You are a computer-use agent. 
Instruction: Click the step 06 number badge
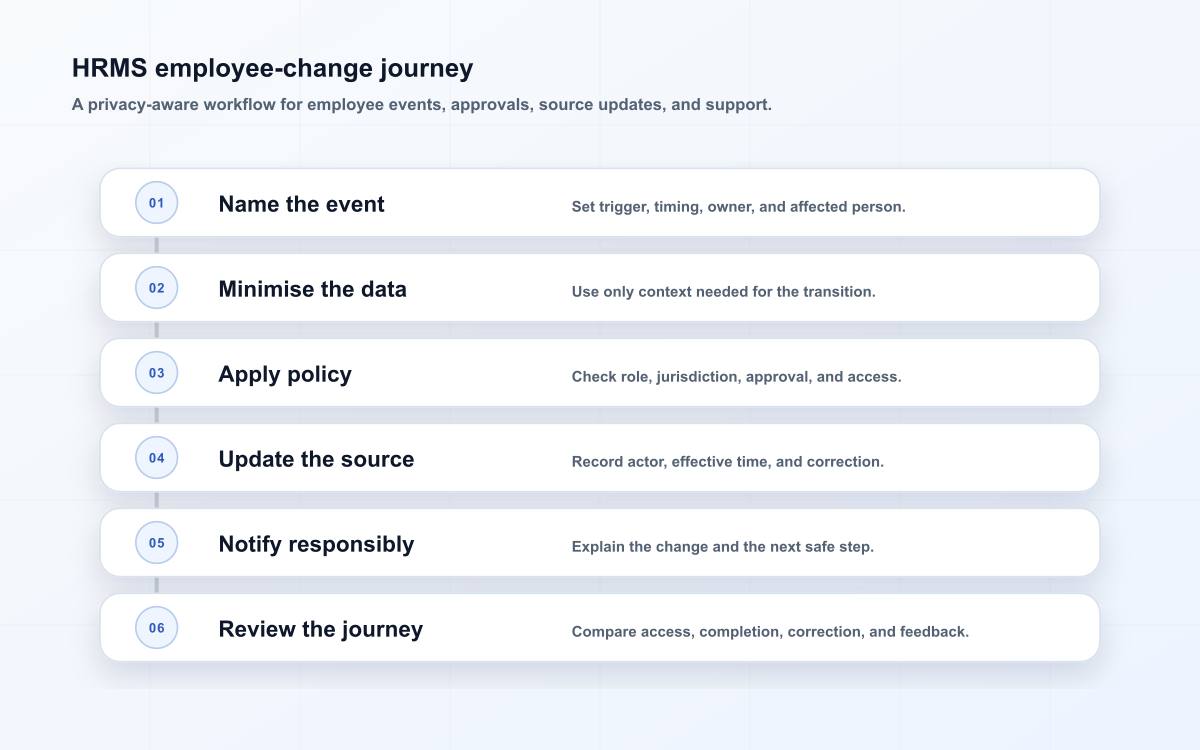156,628
